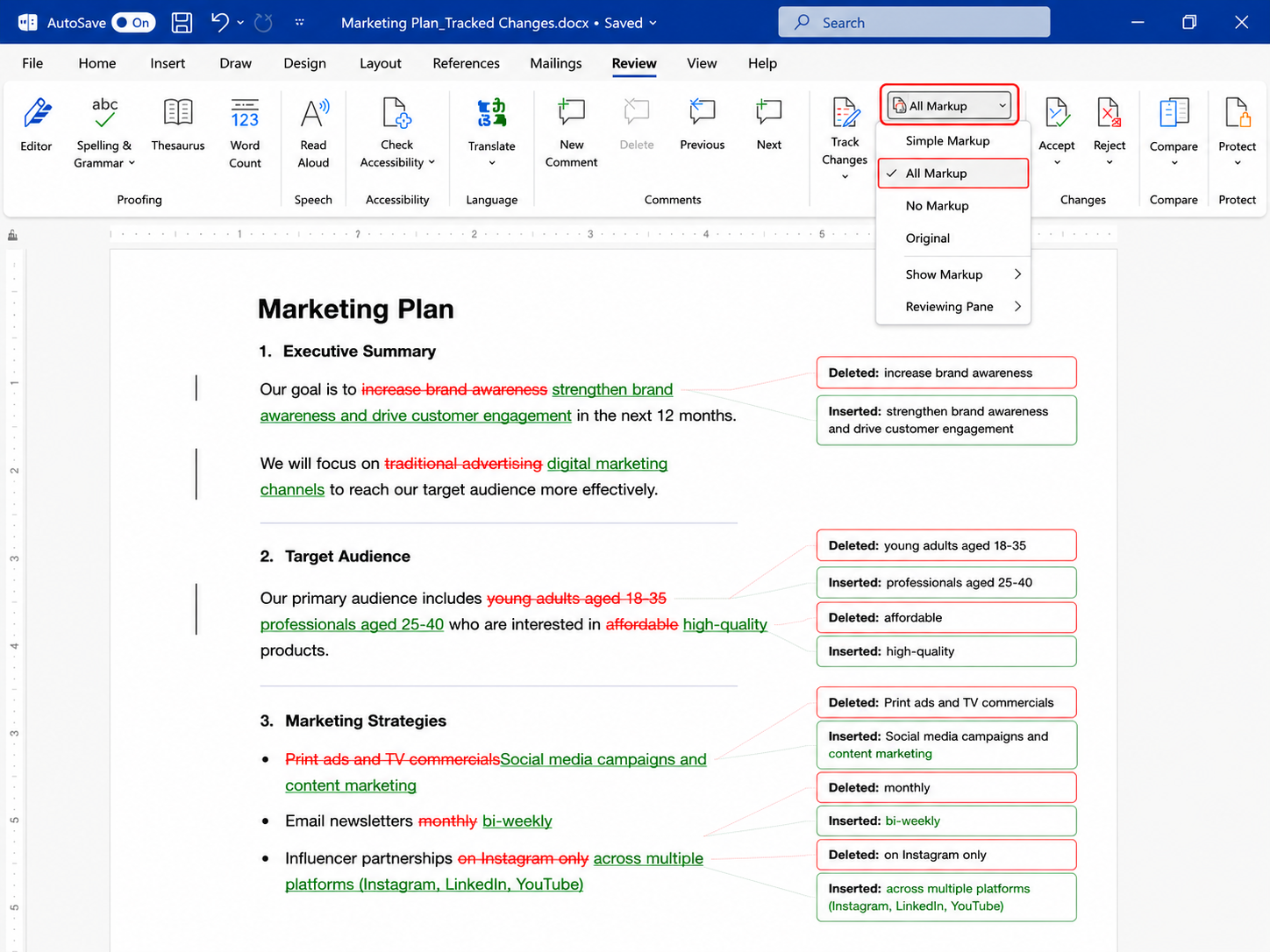1270x952 pixels.
Task: Click the Delete comment icon
Action: tap(637, 112)
